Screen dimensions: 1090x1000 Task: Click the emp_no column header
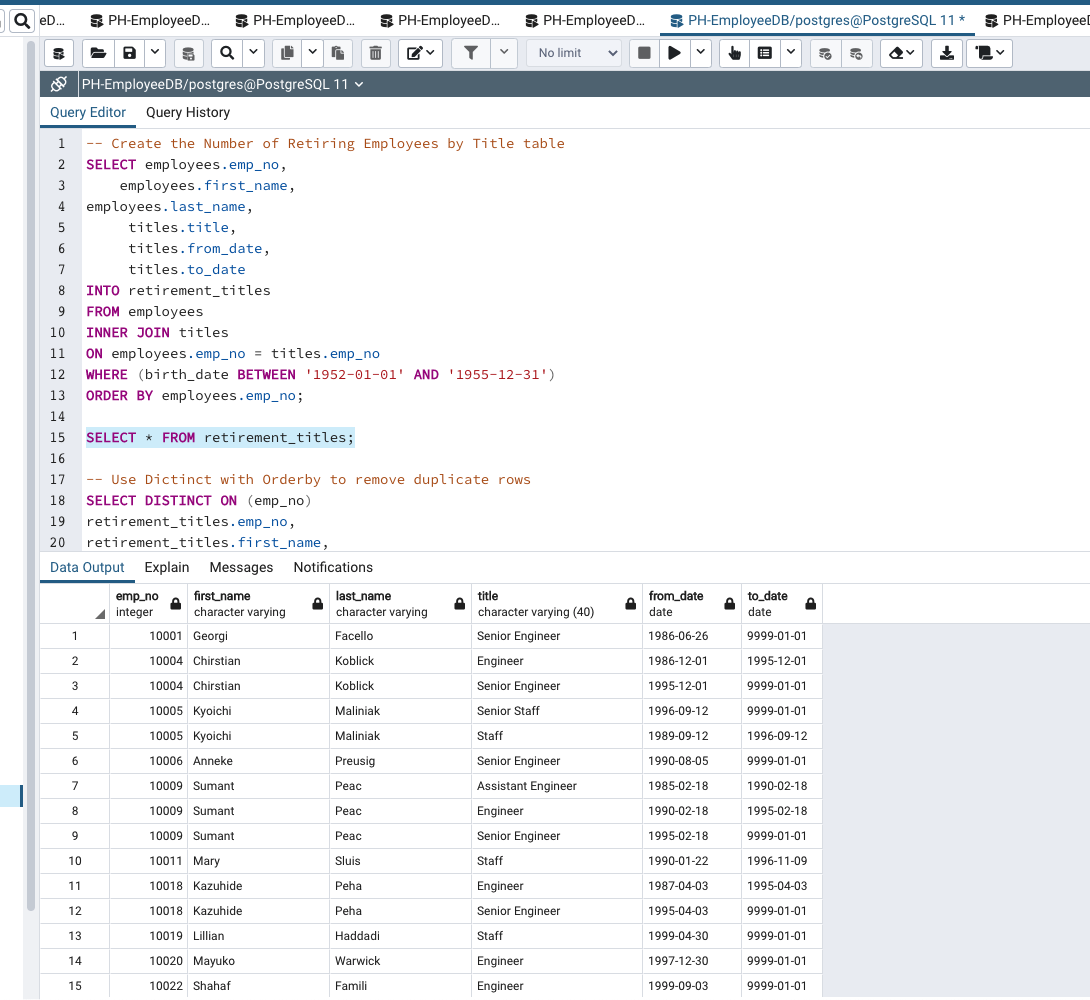click(148, 604)
